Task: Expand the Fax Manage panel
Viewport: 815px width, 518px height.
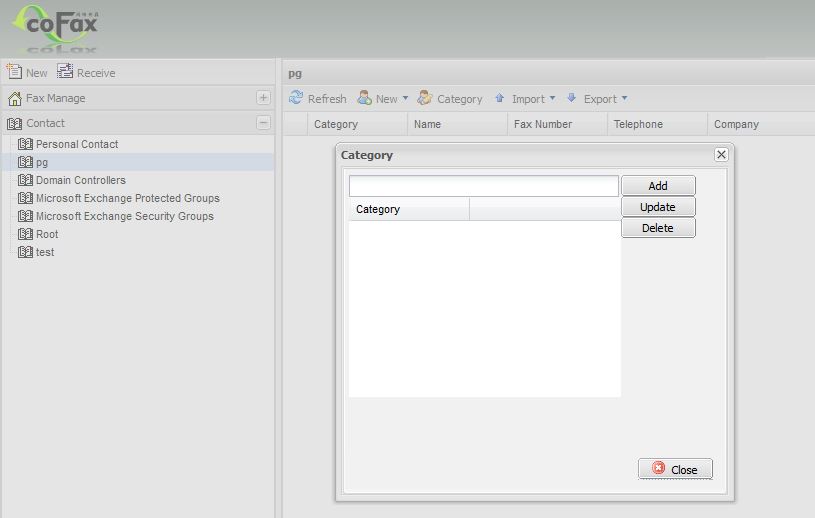Action: coord(264,98)
